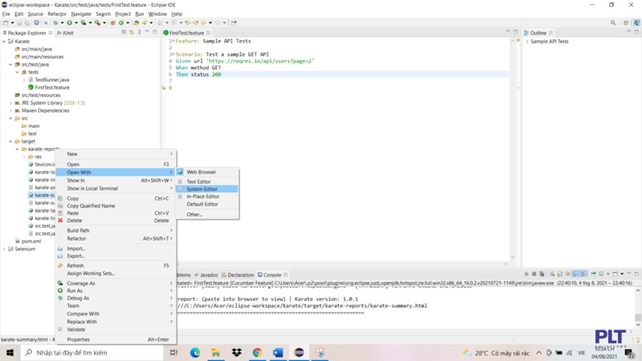642x361 pixels.
Task: Click Refresh in the context menu
Action: click(116, 266)
